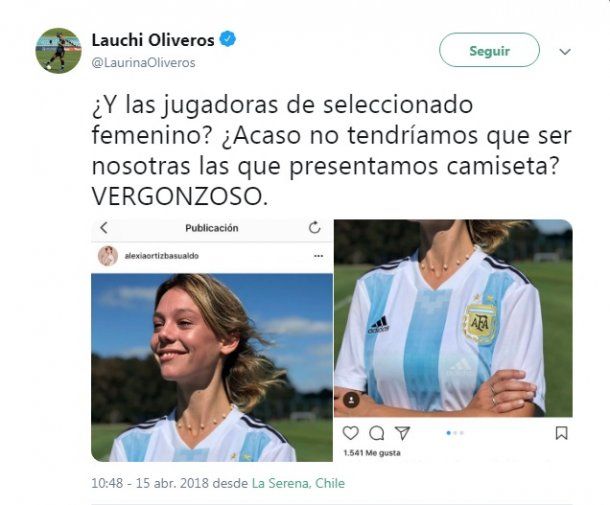610x505 pixels.
Task: Expand the tweet options chevron
Action: (565, 52)
